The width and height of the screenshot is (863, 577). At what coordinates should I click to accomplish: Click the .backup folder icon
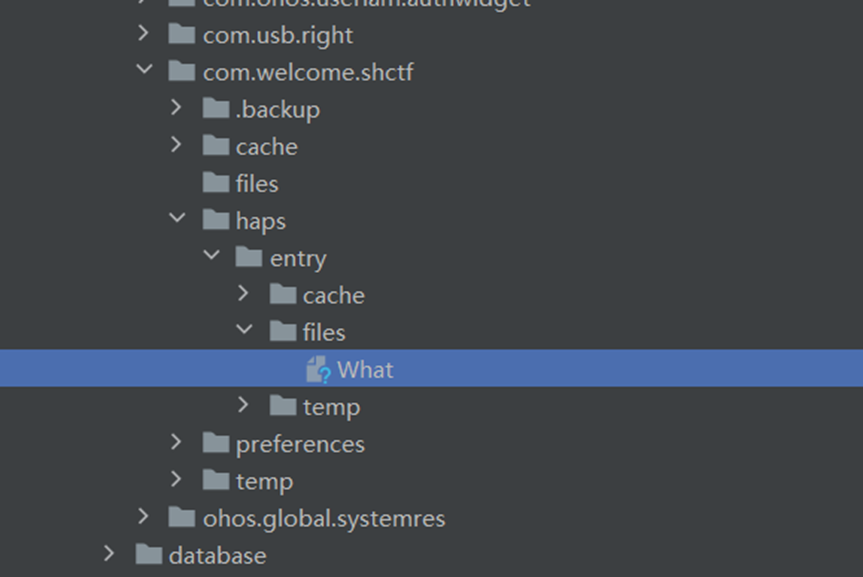click(216, 108)
